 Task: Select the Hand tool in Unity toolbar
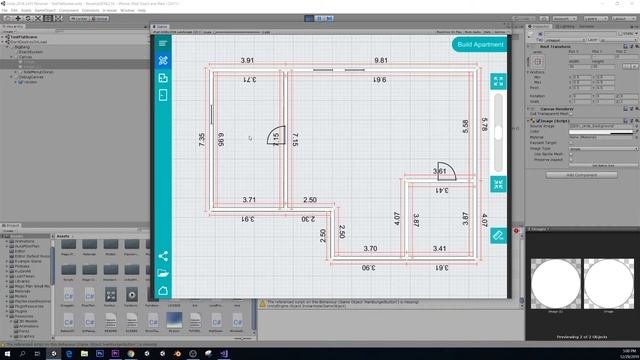coord(8,18)
